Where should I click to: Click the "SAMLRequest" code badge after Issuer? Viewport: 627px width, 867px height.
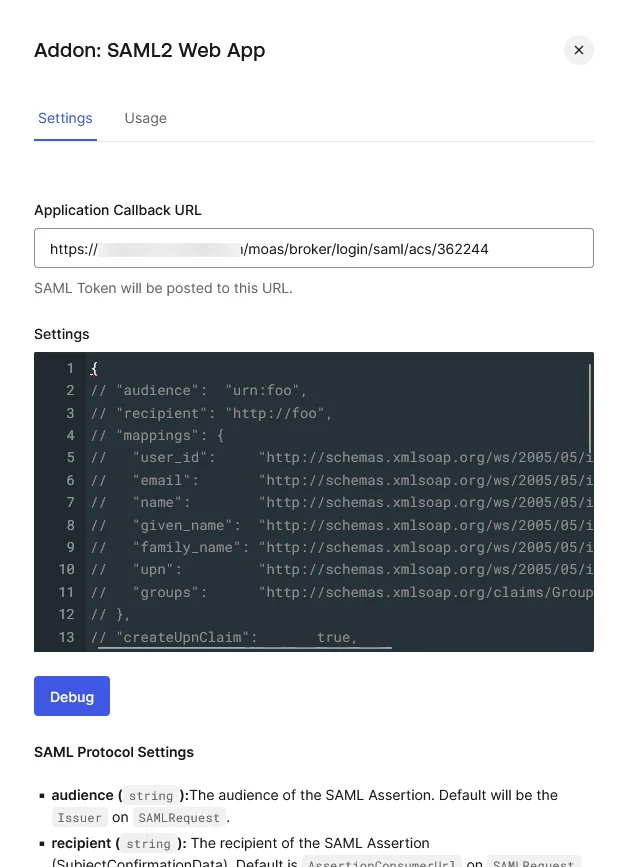176,817
